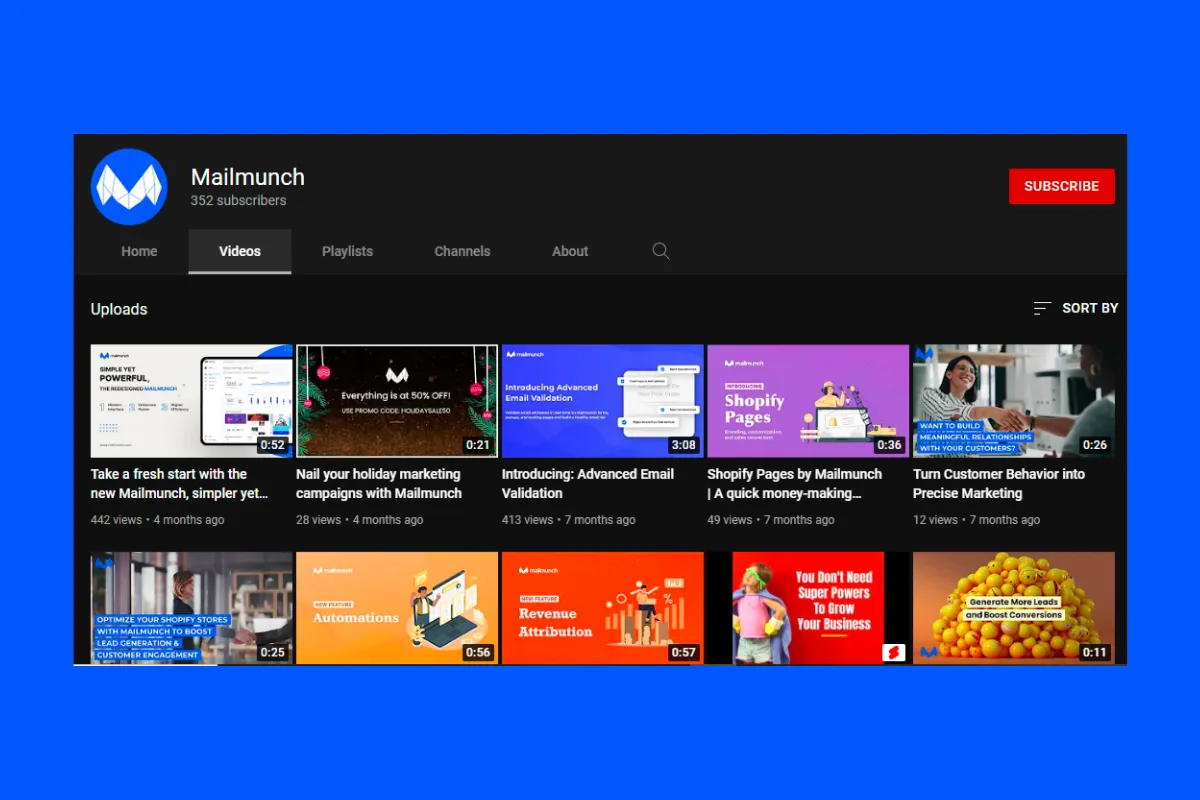Image resolution: width=1200 pixels, height=800 pixels.
Task: Open the Shopify Pages video thumbnail
Action: tap(808, 401)
